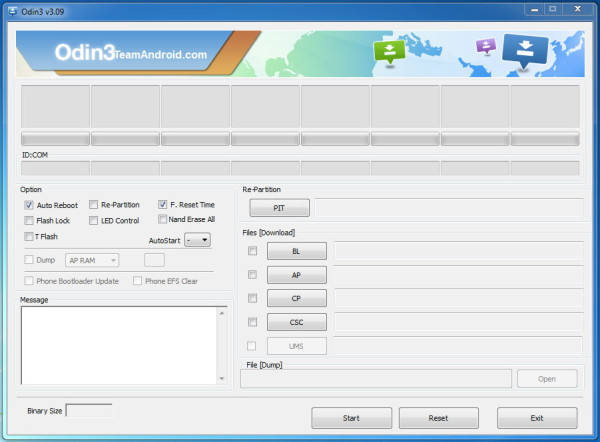Click the first progress bar under device slots

click(x=55, y=139)
